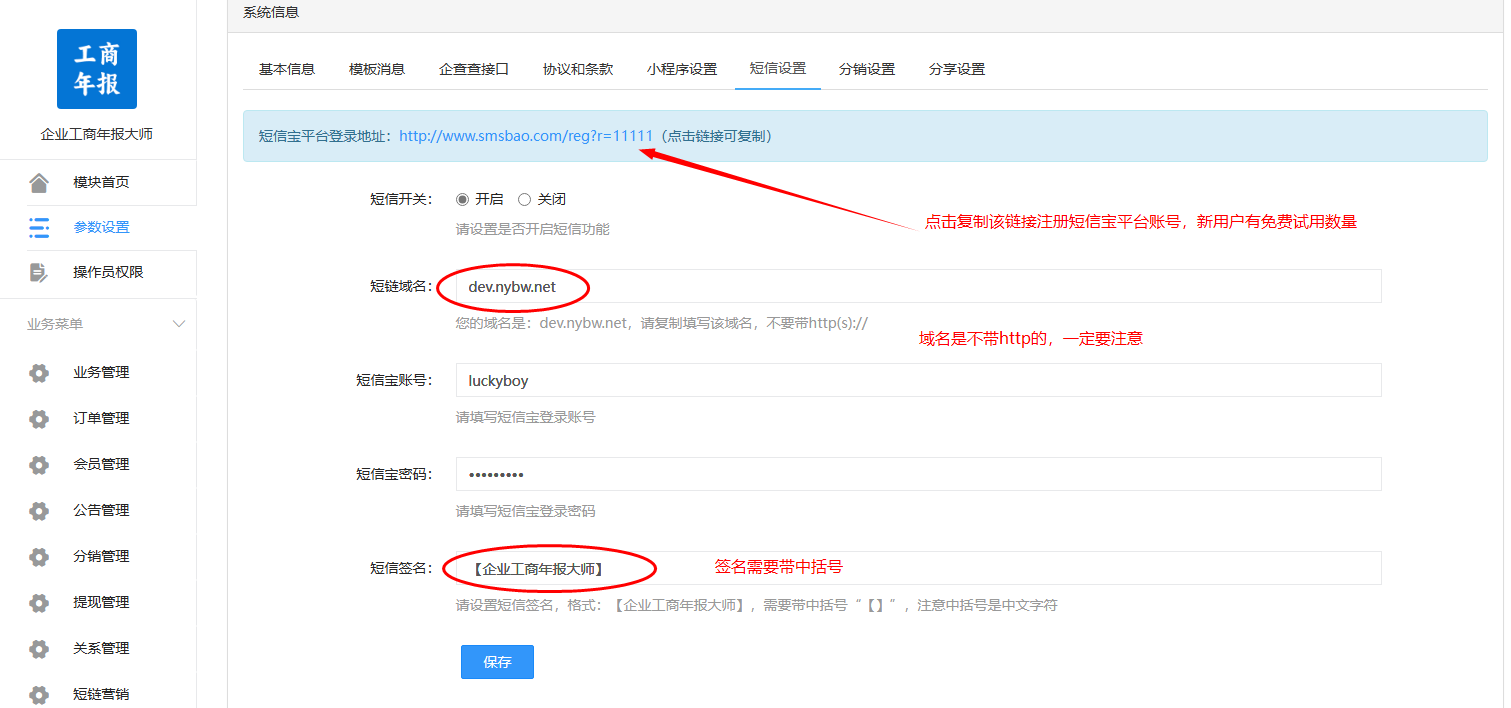Open the 基本信息 tab
Screen dimensions: 1511x708
click(x=287, y=69)
